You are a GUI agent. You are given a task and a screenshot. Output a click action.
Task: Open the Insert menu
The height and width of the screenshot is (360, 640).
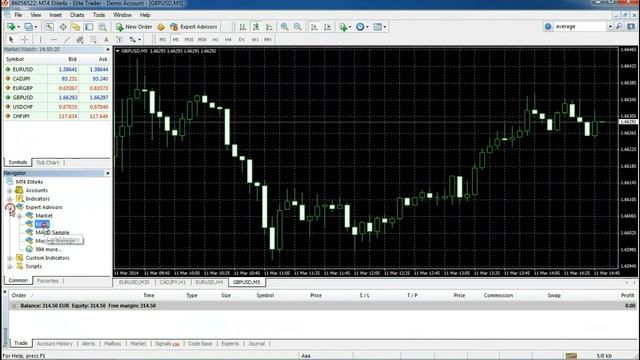click(x=56, y=15)
